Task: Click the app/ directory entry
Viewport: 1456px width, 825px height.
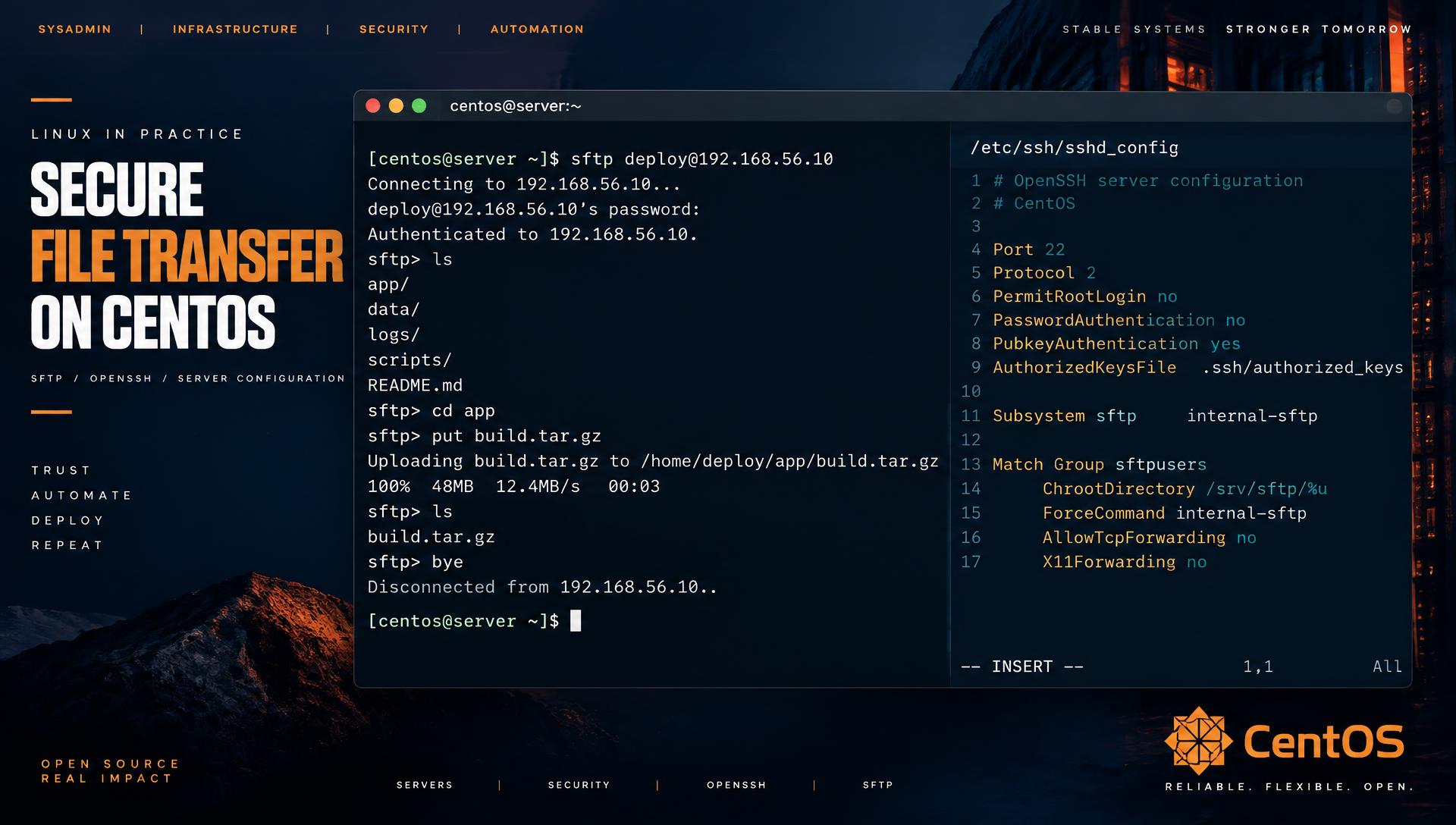Action: click(x=388, y=284)
